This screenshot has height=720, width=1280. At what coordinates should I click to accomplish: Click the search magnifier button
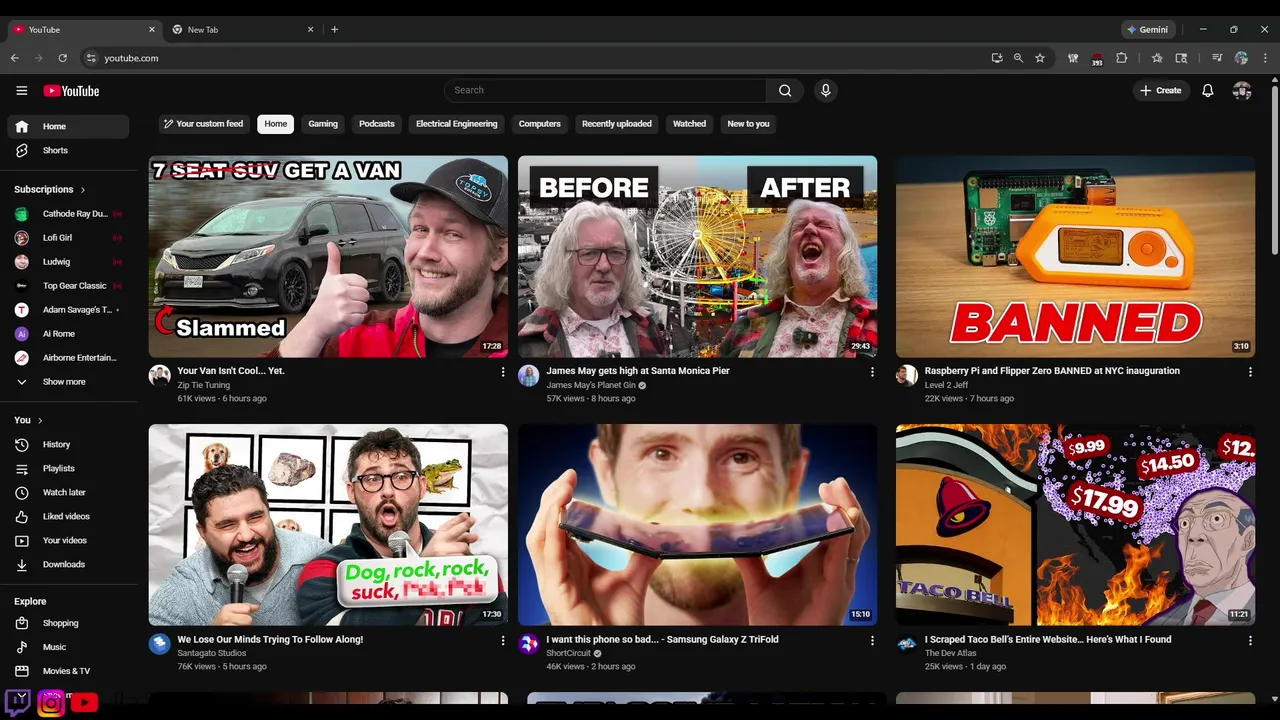pyautogui.click(x=785, y=90)
